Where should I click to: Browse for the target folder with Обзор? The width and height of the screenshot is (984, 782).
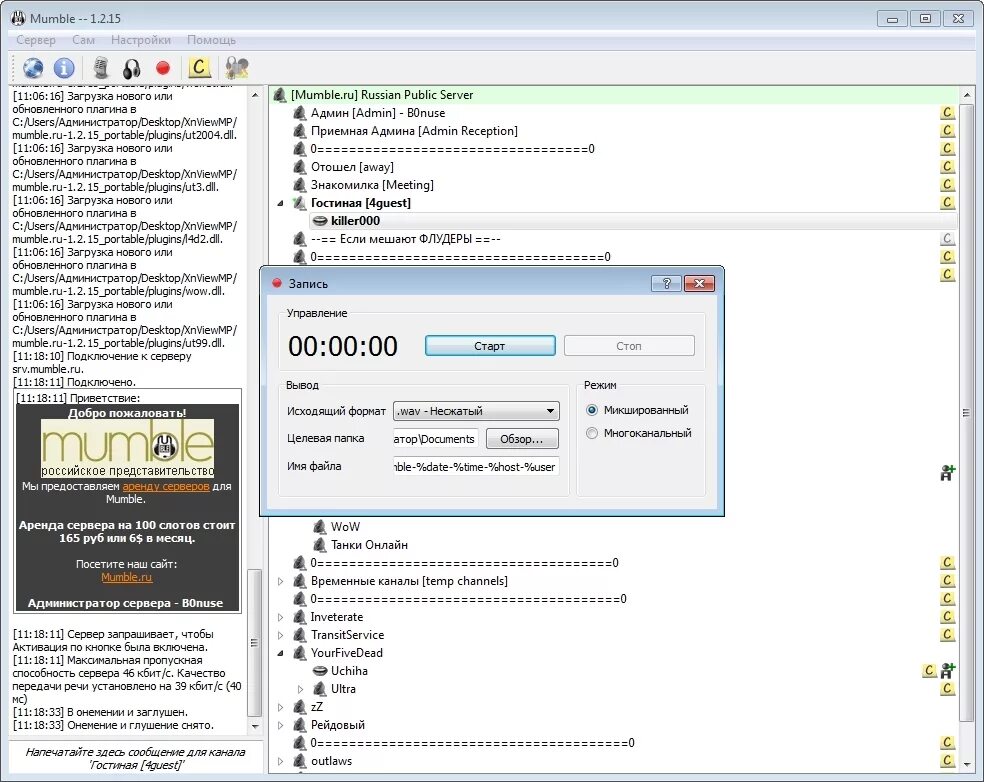click(522, 439)
